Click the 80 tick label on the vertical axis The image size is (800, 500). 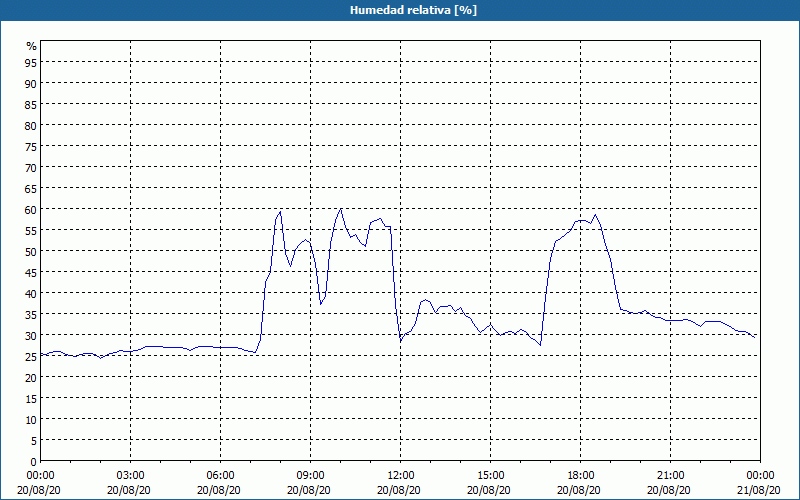tap(31, 126)
